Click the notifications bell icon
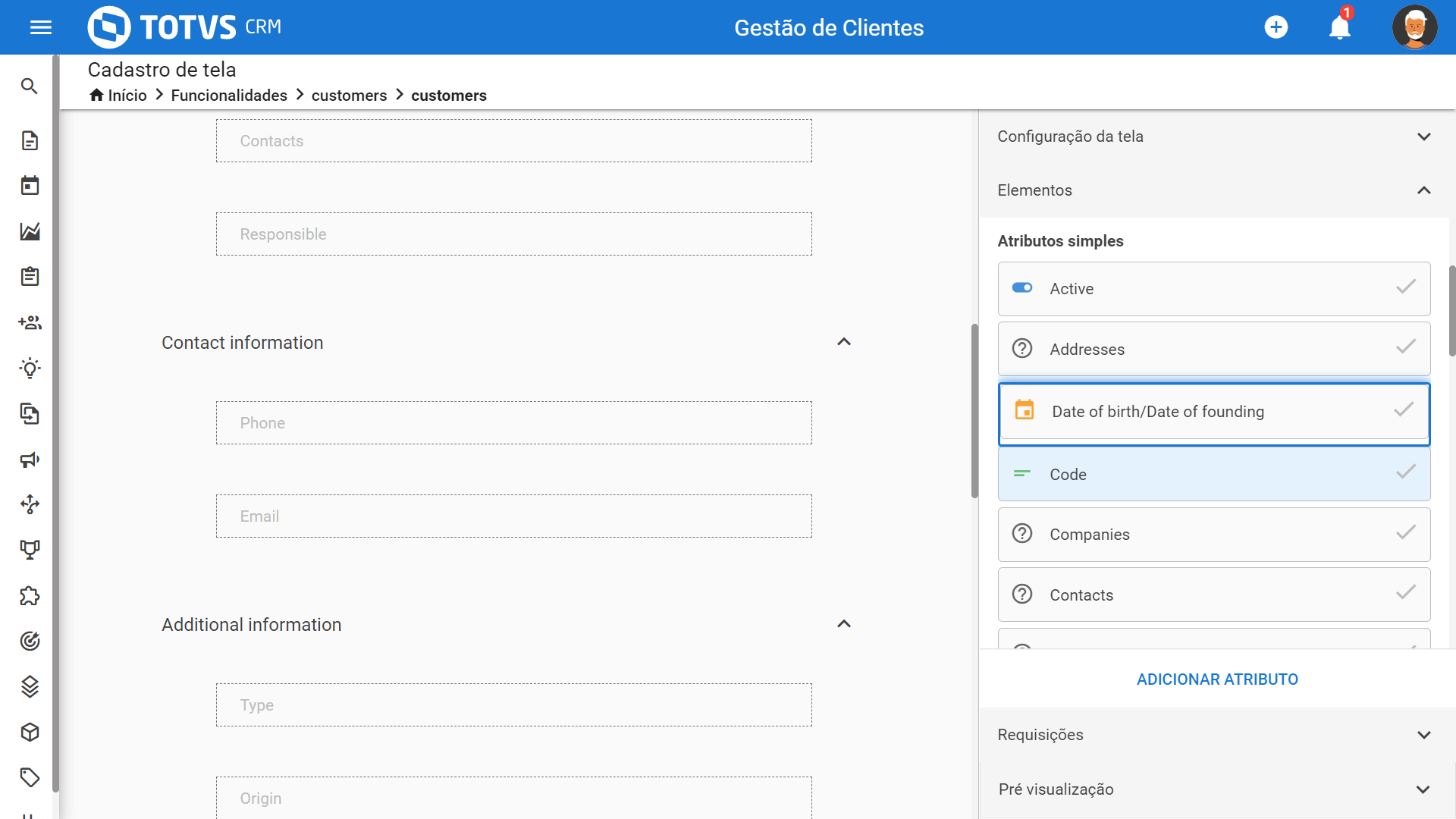 click(x=1339, y=27)
